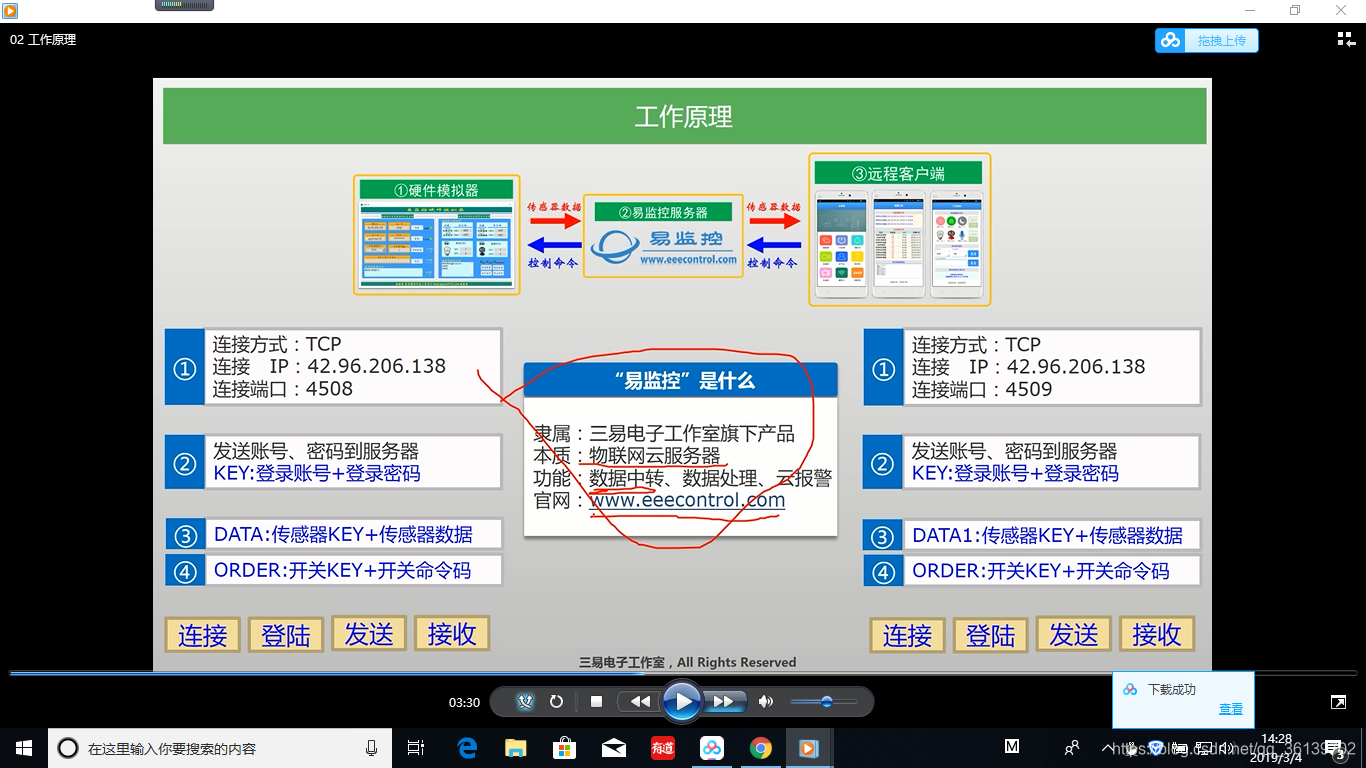Click the 下载成功 notification cloud icon
Image resolution: width=1366 pixels, height=768 pixels.
point(1130,690)
